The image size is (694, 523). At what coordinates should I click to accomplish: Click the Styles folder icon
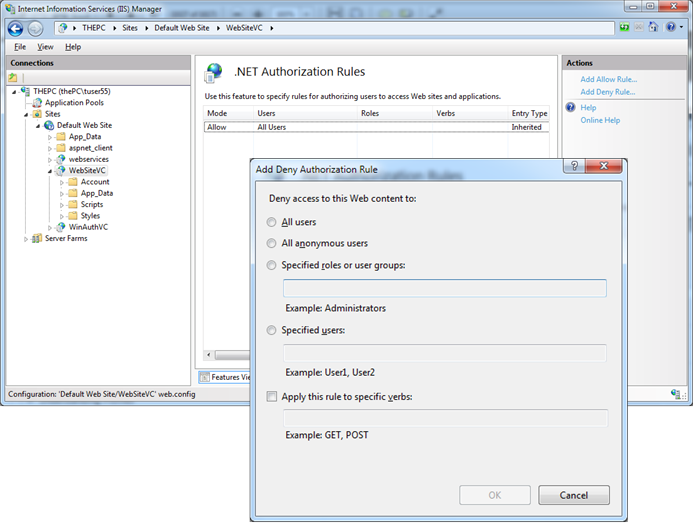73,216
